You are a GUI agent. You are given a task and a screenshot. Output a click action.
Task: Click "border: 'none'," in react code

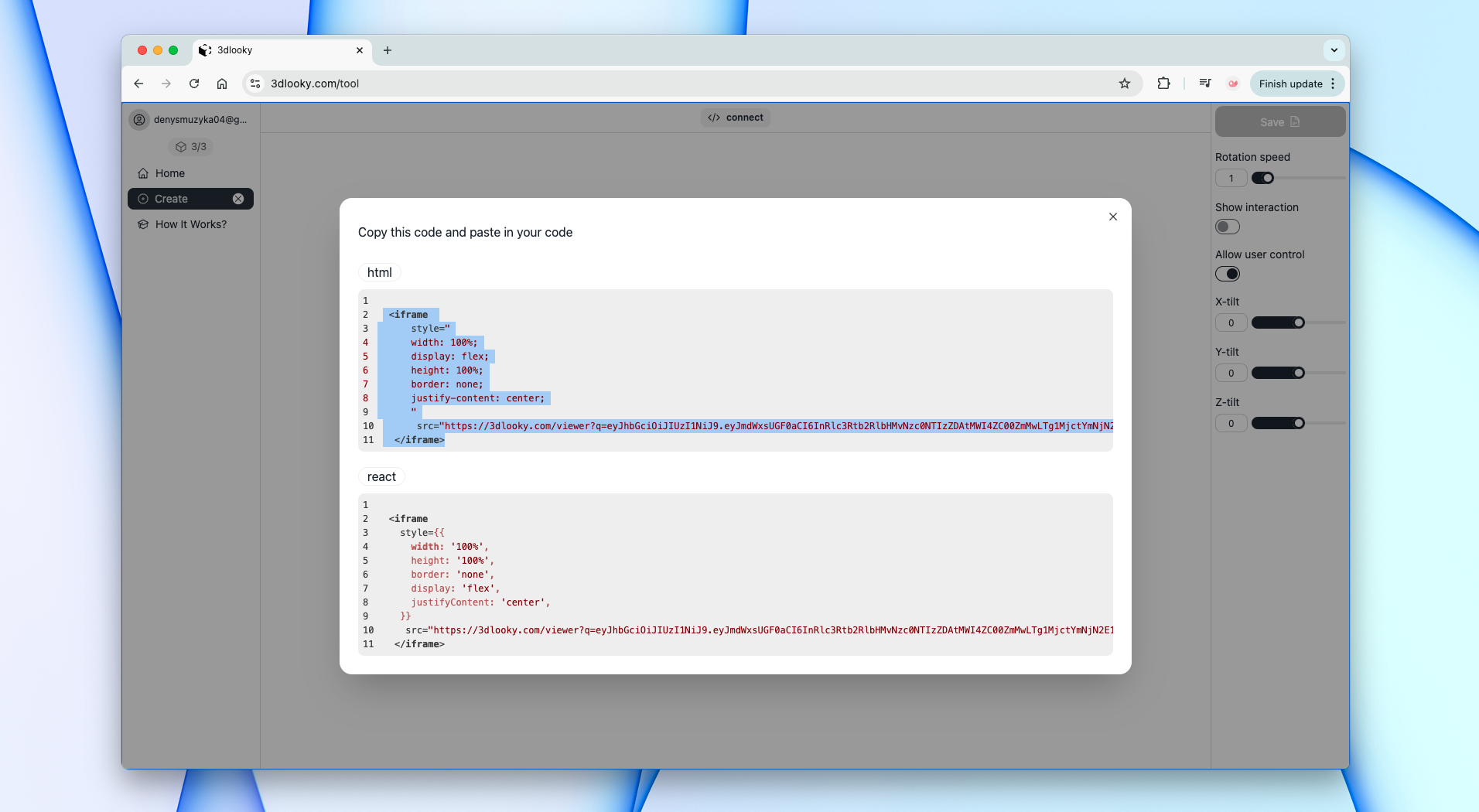coord(453,575)
